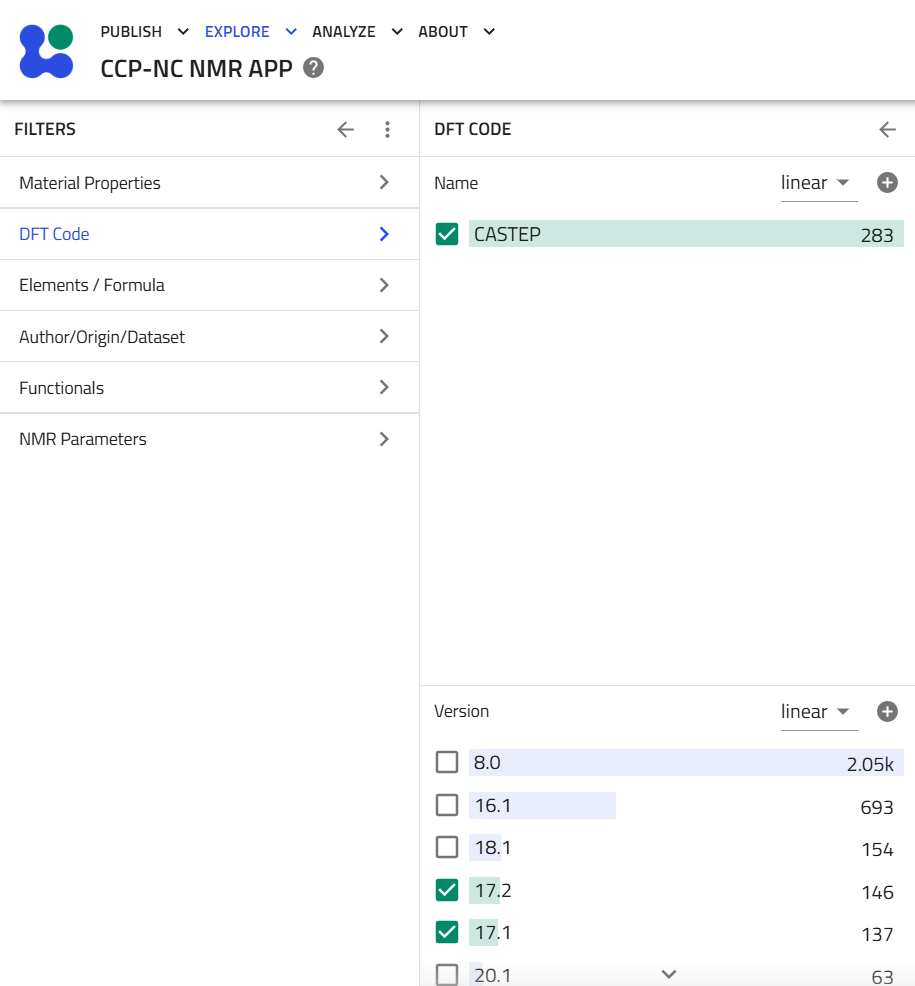Click the CASTEP histogram bar

pyautogui.click(x=686, y=234)
